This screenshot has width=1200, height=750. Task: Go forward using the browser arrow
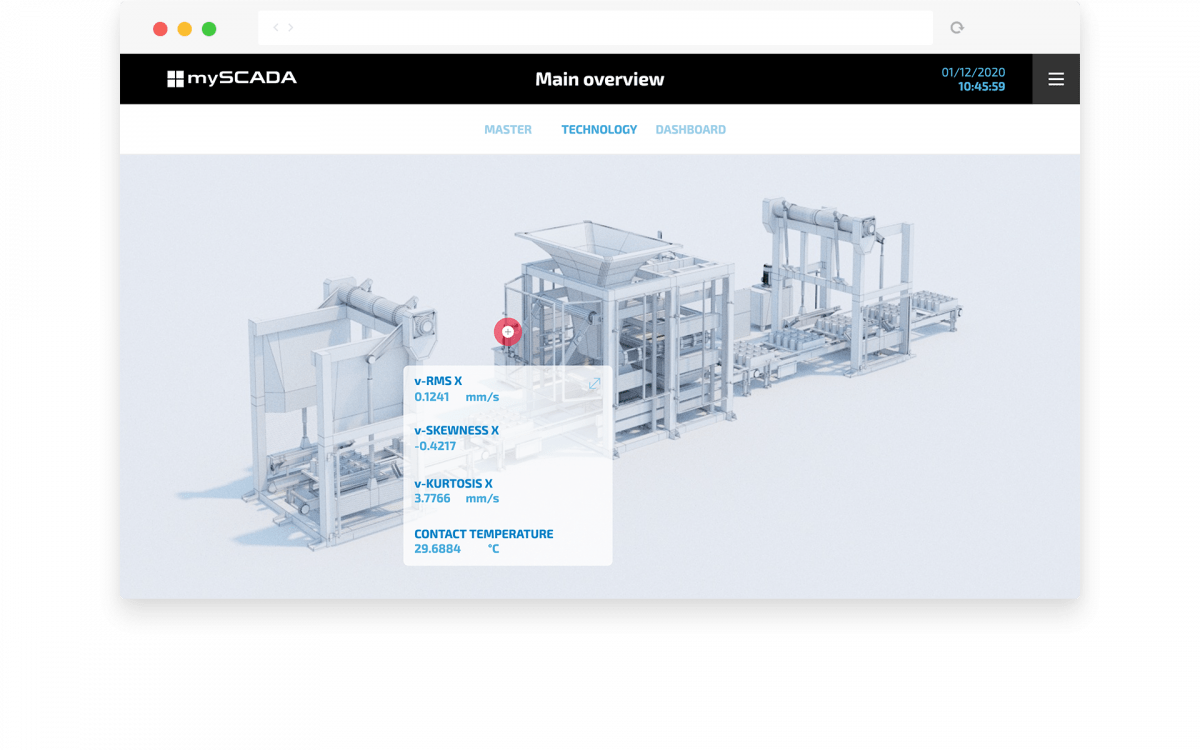pos(291,28)
